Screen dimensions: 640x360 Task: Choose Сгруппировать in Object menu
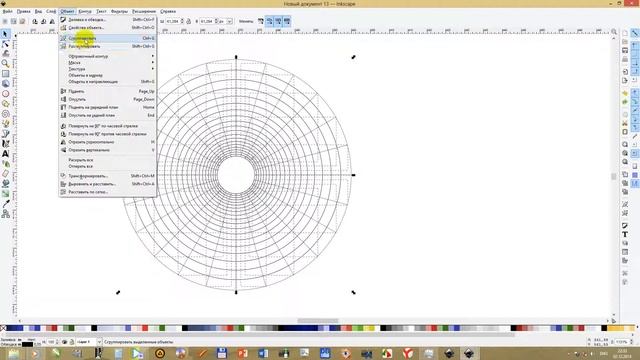coord(108,38)
